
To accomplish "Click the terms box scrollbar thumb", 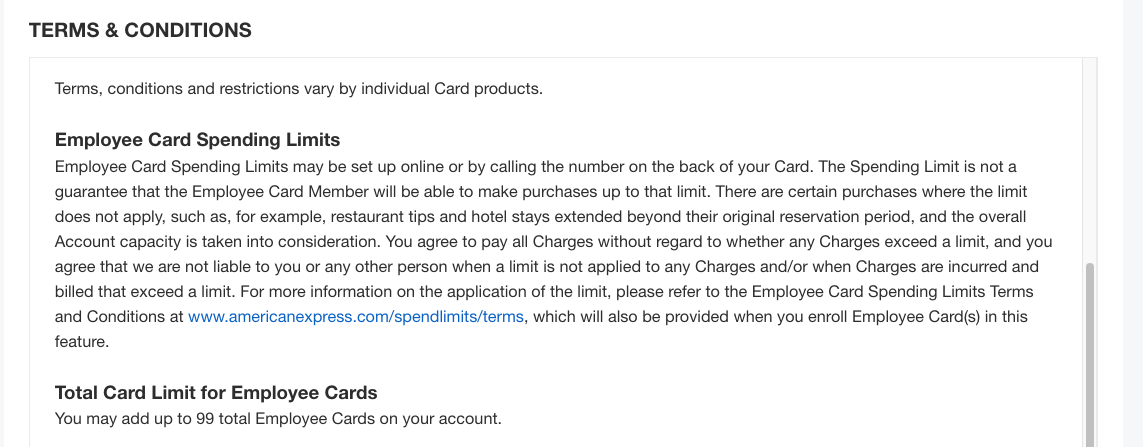I will 1090,355.
